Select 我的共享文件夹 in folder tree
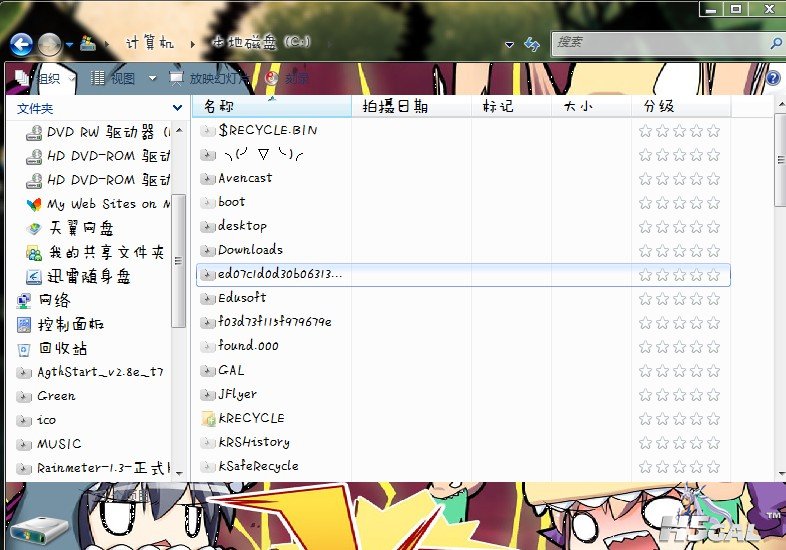The image size is (786, 550). 95,252
